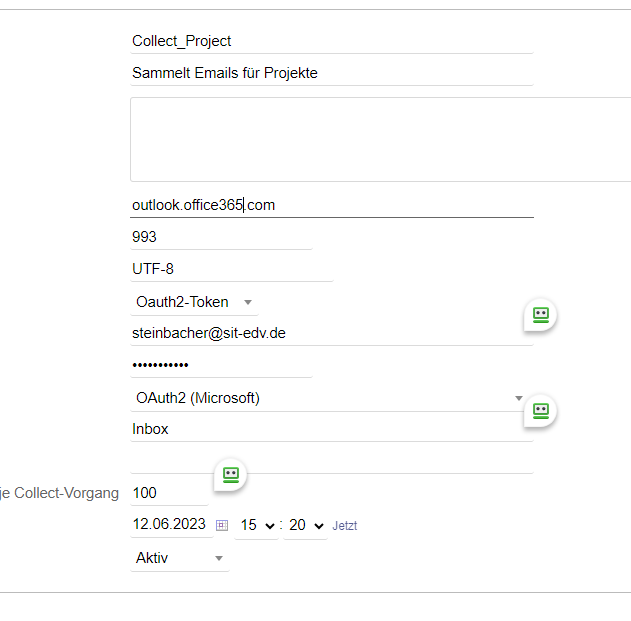This screenshot has width=631, height=621.
Task: Click the UTF-8 encoding field
Action: point(230,269)
